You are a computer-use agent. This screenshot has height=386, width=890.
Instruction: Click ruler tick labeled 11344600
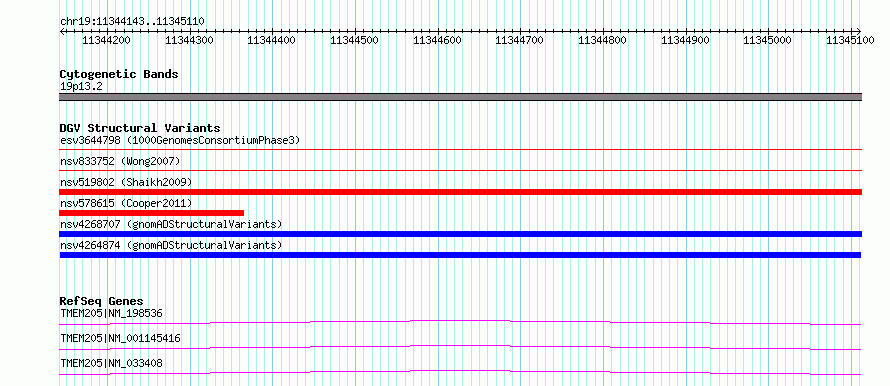coord(437,40)
